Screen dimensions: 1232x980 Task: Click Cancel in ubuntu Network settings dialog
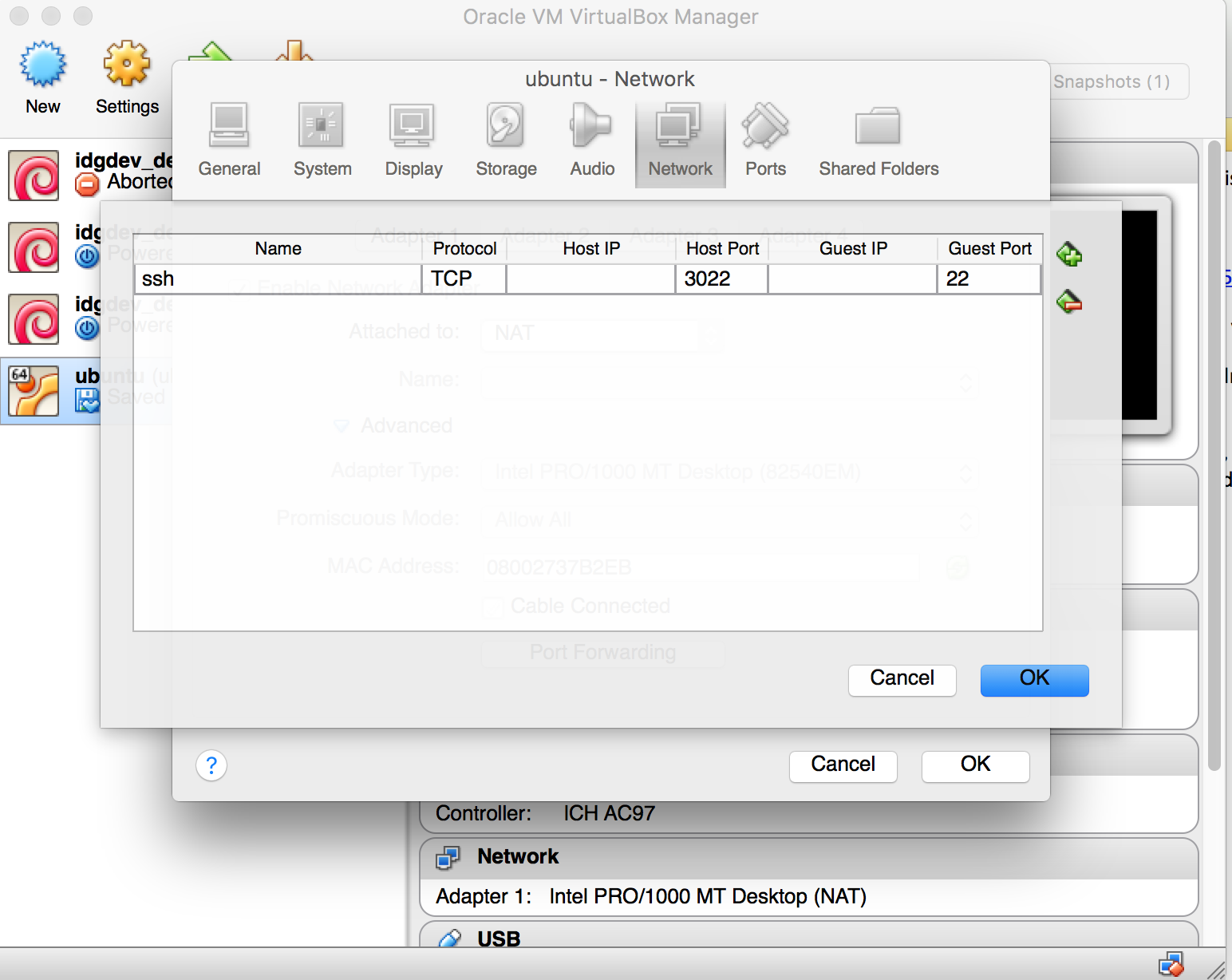(843, 766)
